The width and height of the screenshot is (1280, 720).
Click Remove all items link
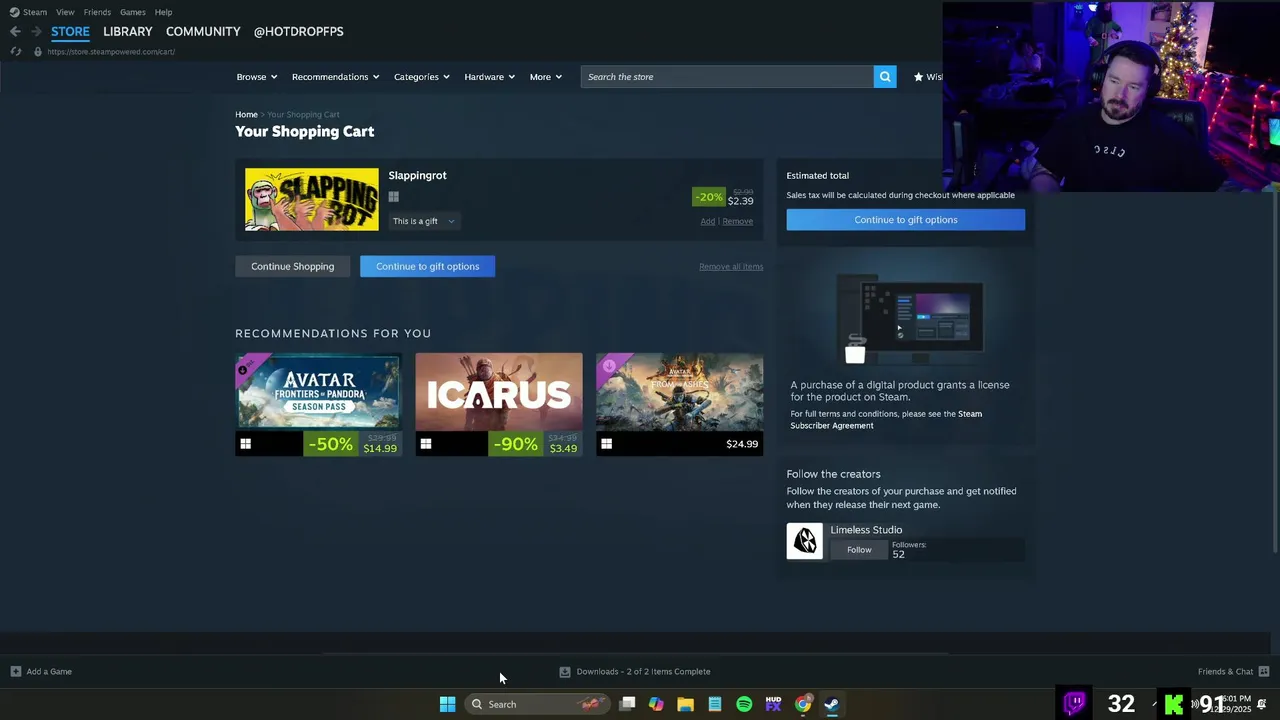pyautogui.click(x=731, y=266)
